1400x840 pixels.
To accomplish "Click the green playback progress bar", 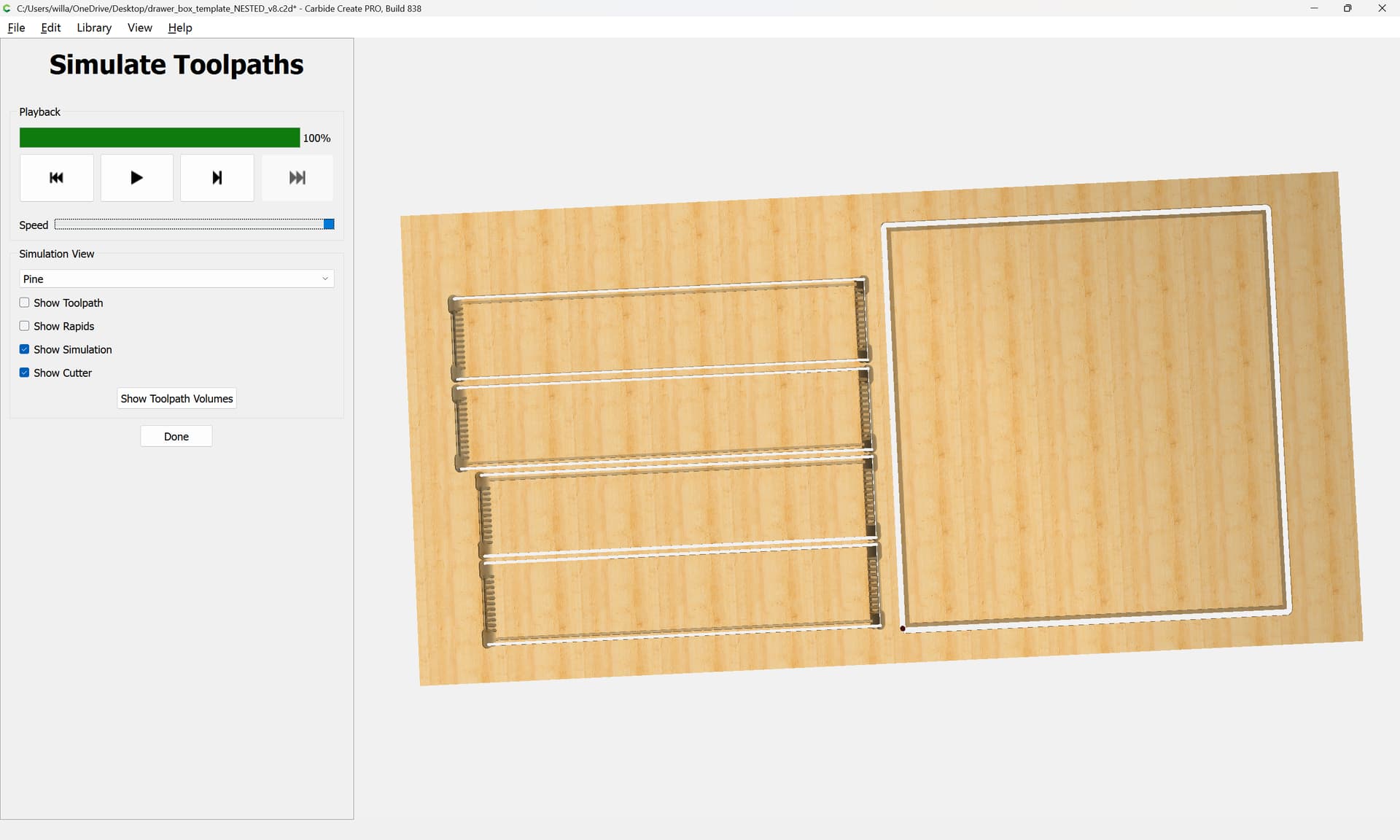I will click(159, 138).
